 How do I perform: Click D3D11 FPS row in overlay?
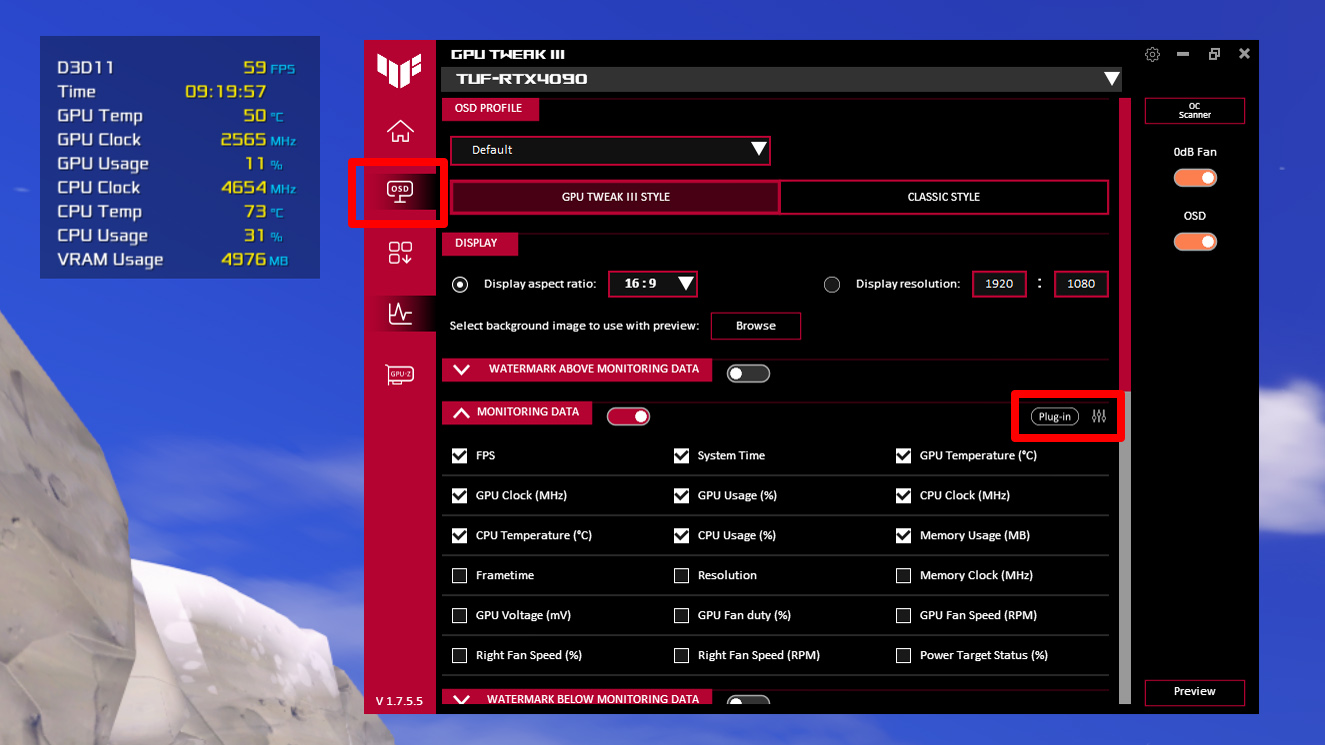point(177,67)
